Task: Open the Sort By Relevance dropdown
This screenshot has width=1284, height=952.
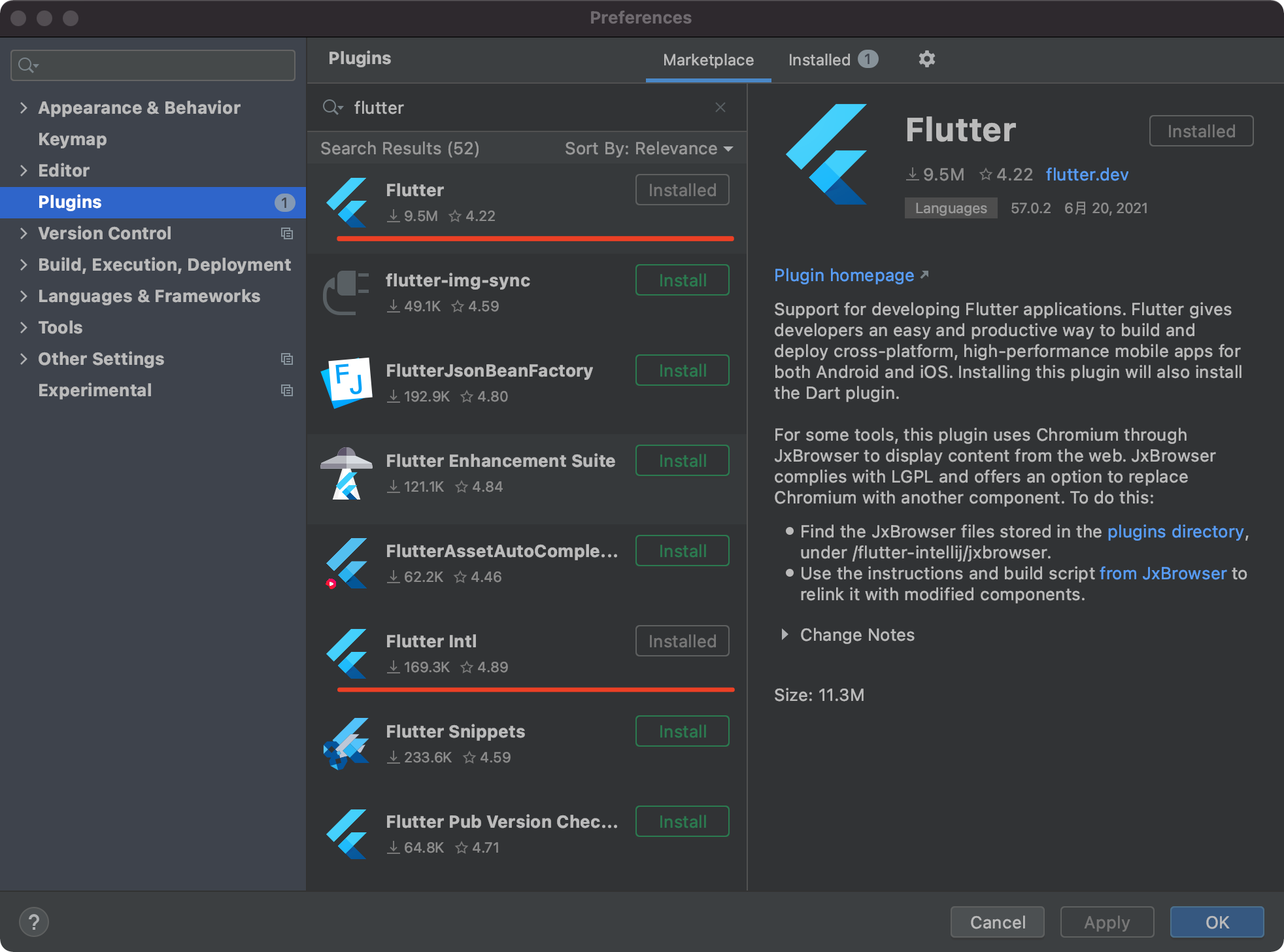Action: (648, 148)
